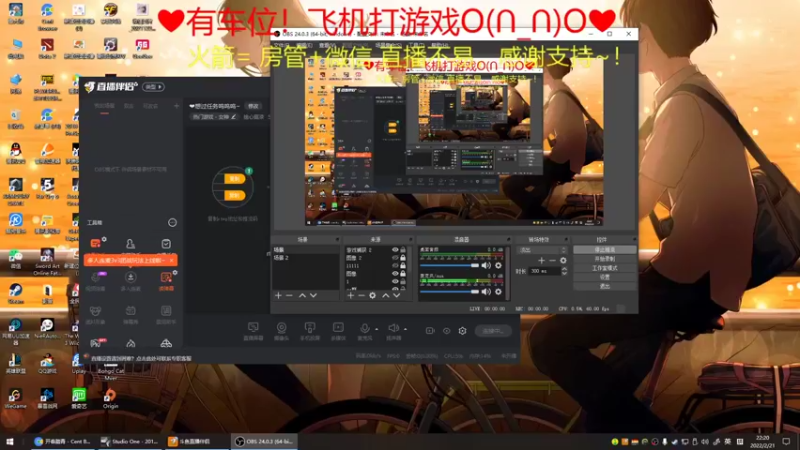Screen dimensions: 800x450
Task: Toggle visibility of 图像 source
Action: [395, 273]
